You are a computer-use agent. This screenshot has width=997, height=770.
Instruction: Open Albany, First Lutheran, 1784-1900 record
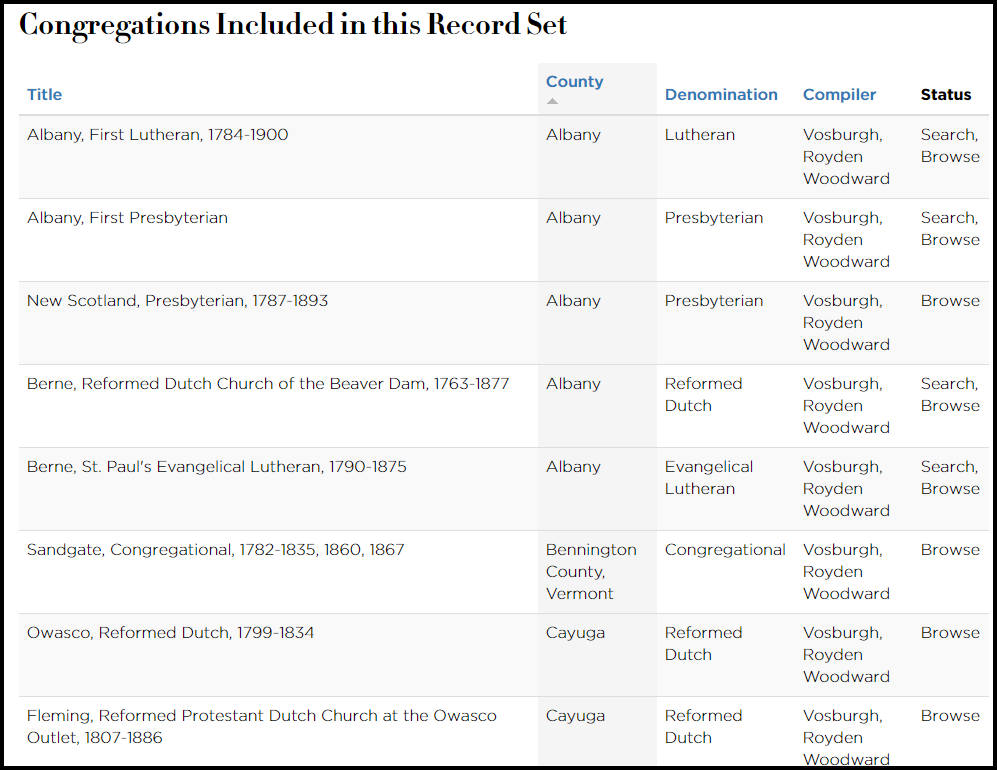[x=157, y=135]
